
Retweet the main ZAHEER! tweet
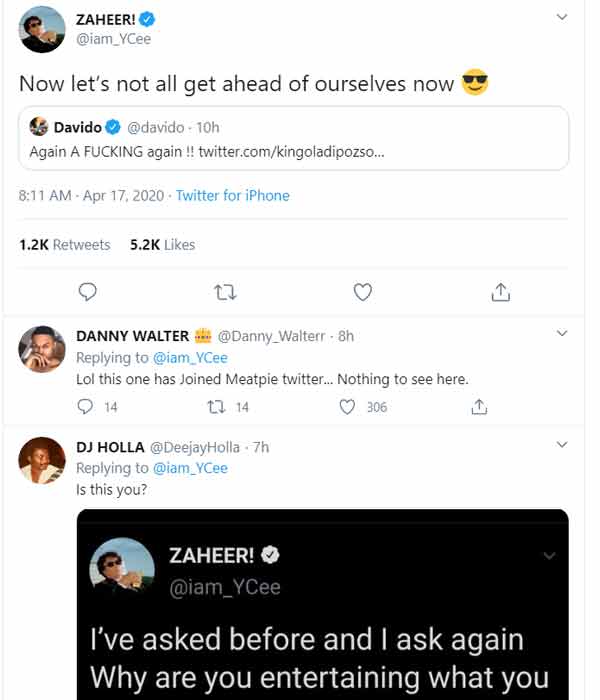click(225, 292)
